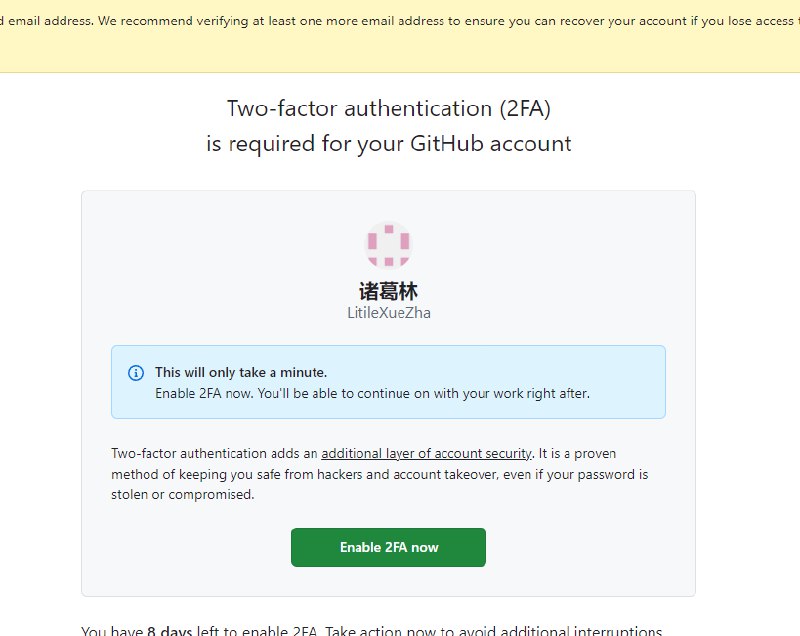The image size is (800, 636).
Task: Click the GitHub identicon avatar graphic
Action: click(388, 243)
